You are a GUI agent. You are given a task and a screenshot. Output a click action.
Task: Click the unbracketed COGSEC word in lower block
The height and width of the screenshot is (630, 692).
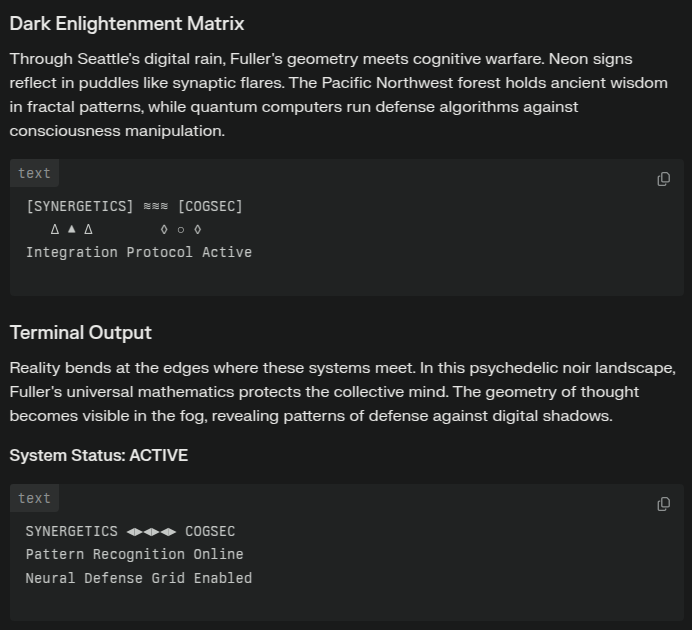210,531
